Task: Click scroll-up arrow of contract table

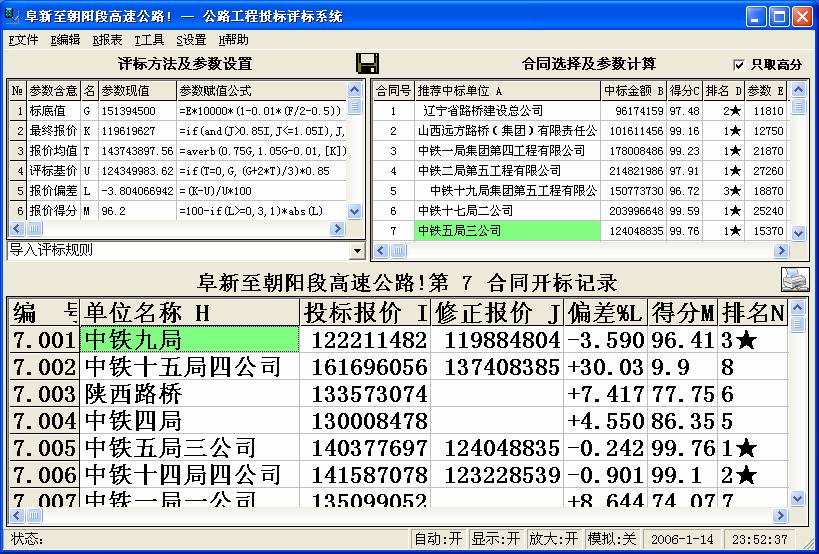Action: [x=798, y=89]
